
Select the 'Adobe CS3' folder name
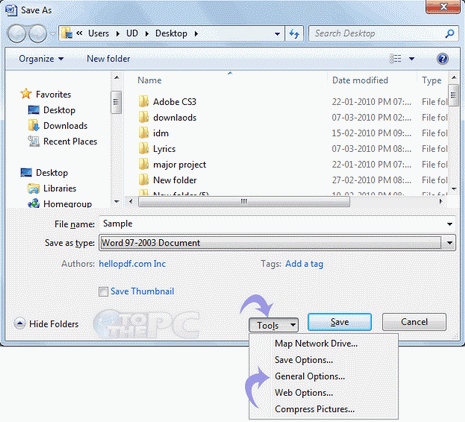click(x=175, y=102)
